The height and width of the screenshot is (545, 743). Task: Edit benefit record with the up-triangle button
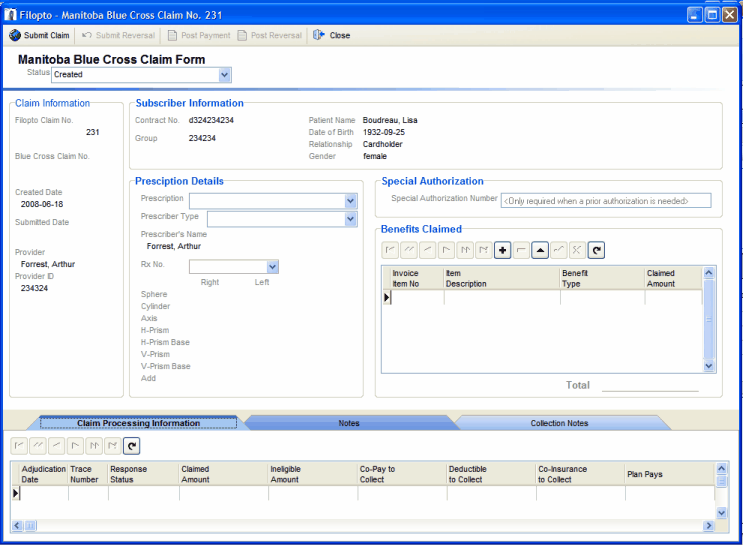pyautogui.click(x=540, y=250)
